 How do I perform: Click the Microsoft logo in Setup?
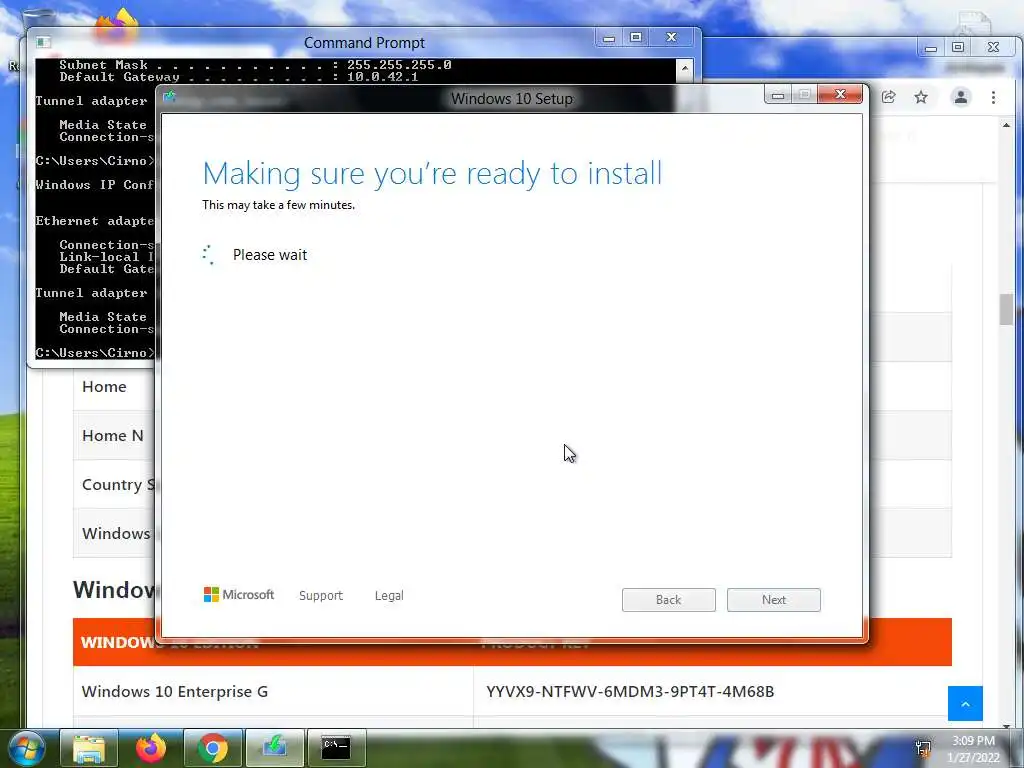[238, 595]
